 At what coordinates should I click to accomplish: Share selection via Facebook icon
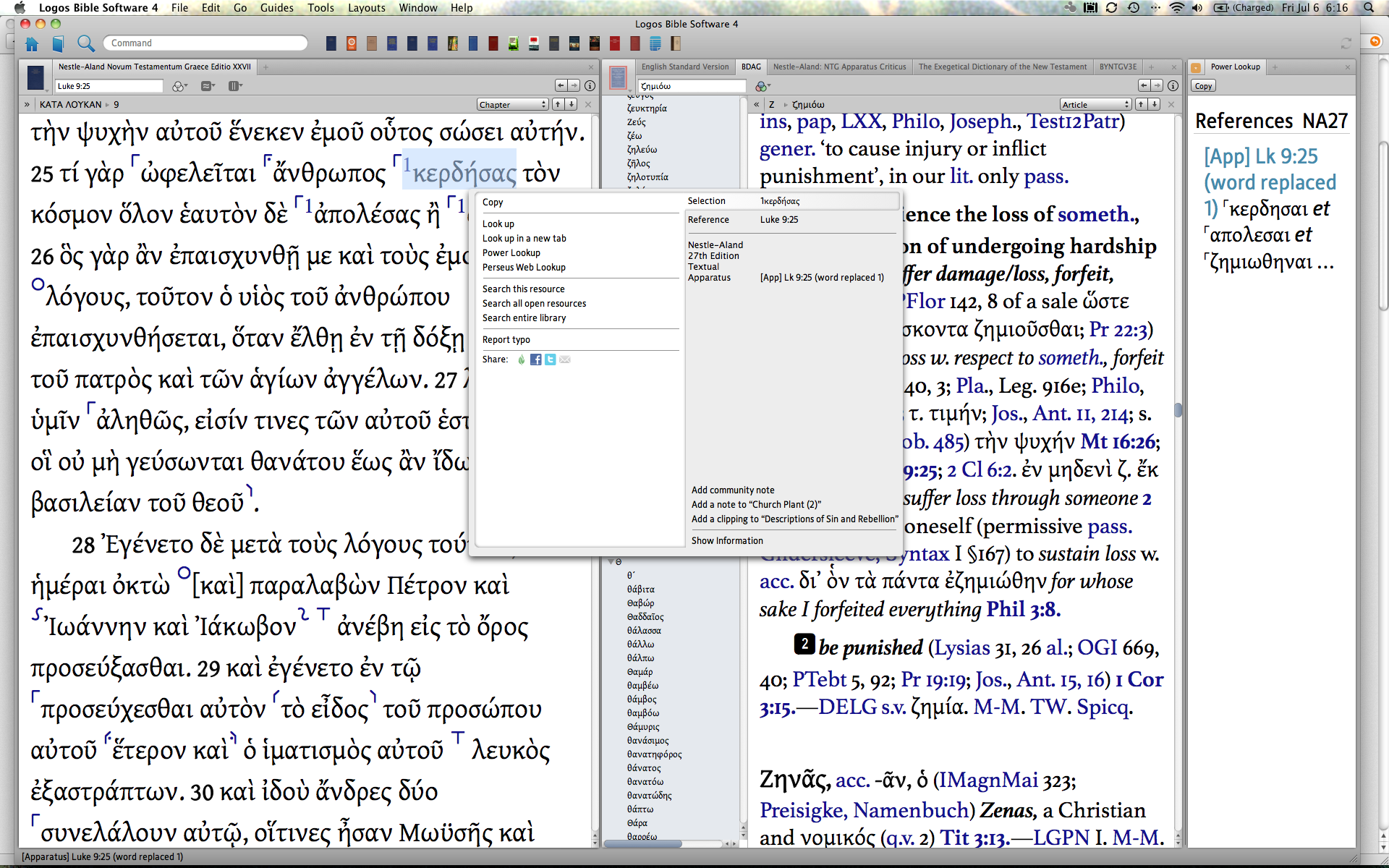pyautogui.click(x=535, y=359)
